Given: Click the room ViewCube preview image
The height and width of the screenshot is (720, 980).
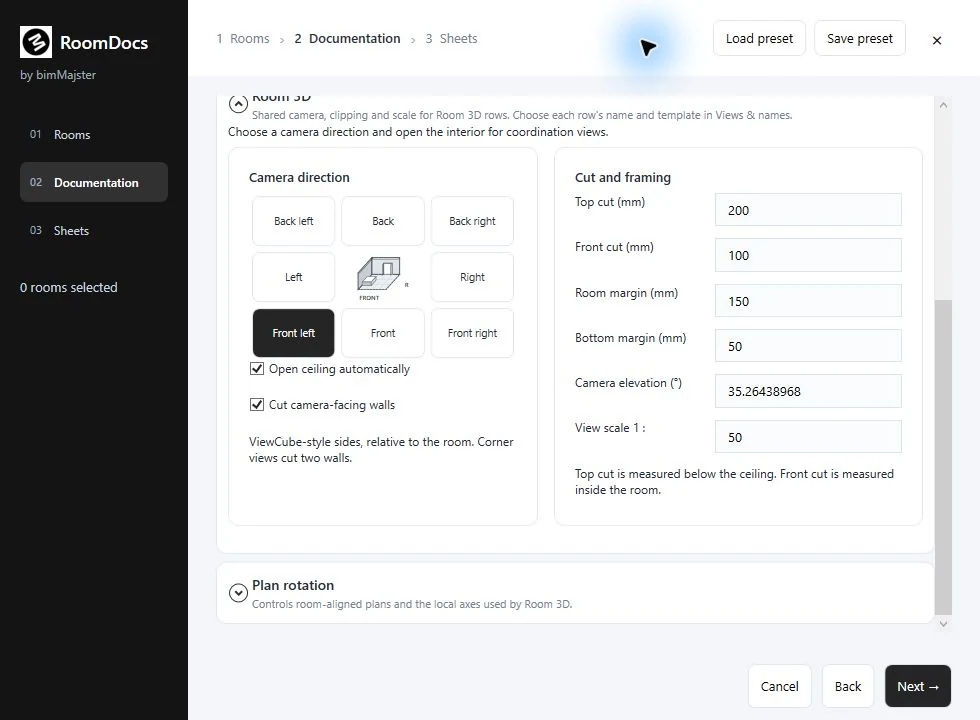Looking at the screenshot, I should pos(382,278).
